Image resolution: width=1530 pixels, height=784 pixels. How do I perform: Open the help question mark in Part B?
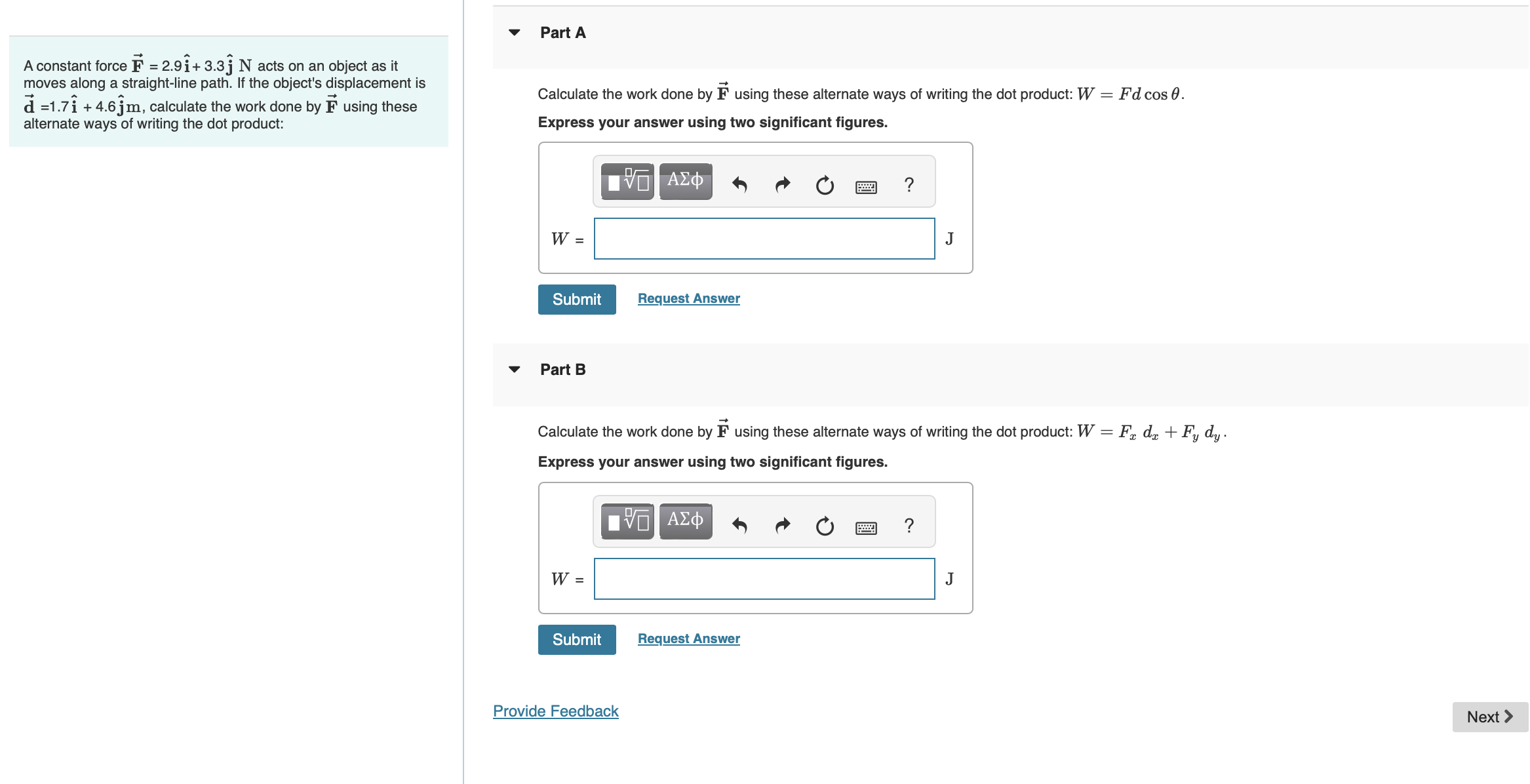point(909,525)
